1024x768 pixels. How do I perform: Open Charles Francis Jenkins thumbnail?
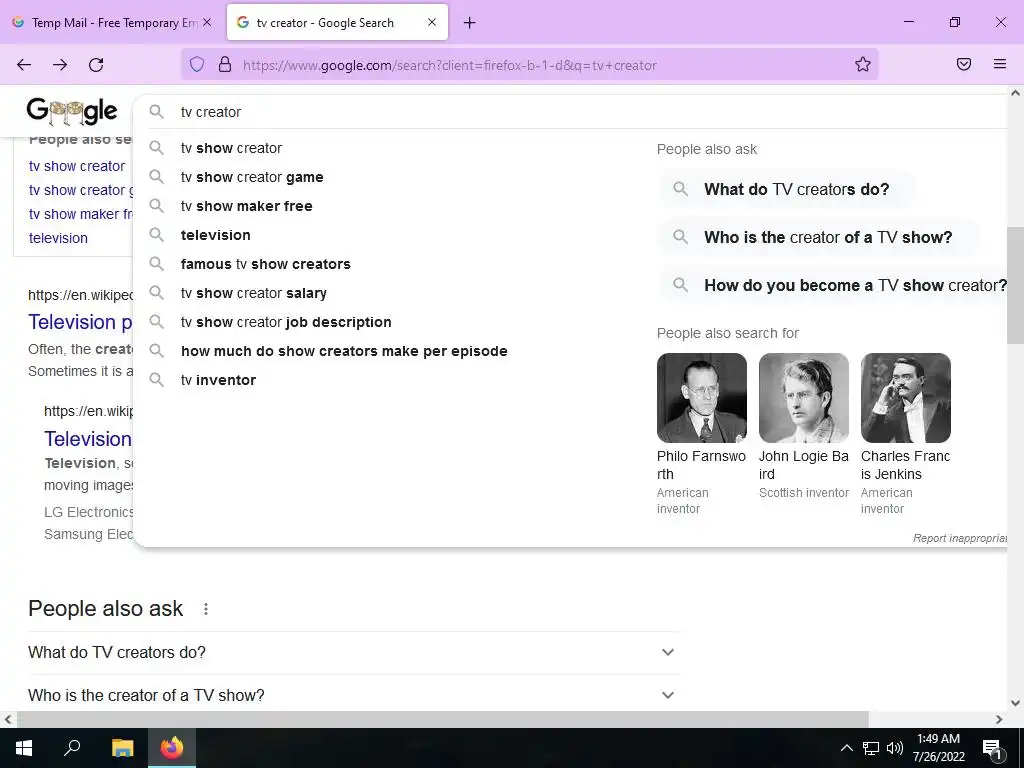[x=906, y=398]
